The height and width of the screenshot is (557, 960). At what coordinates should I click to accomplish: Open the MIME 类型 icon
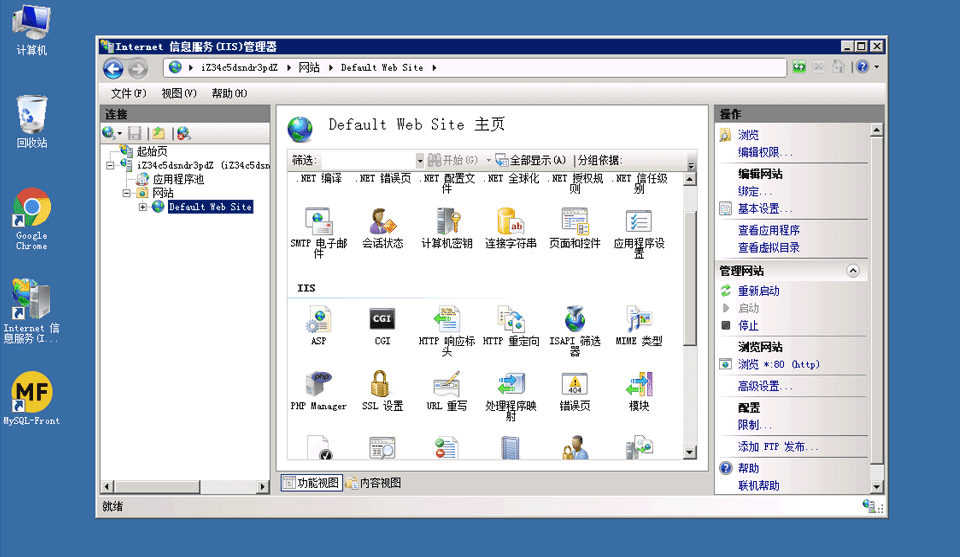638,320
